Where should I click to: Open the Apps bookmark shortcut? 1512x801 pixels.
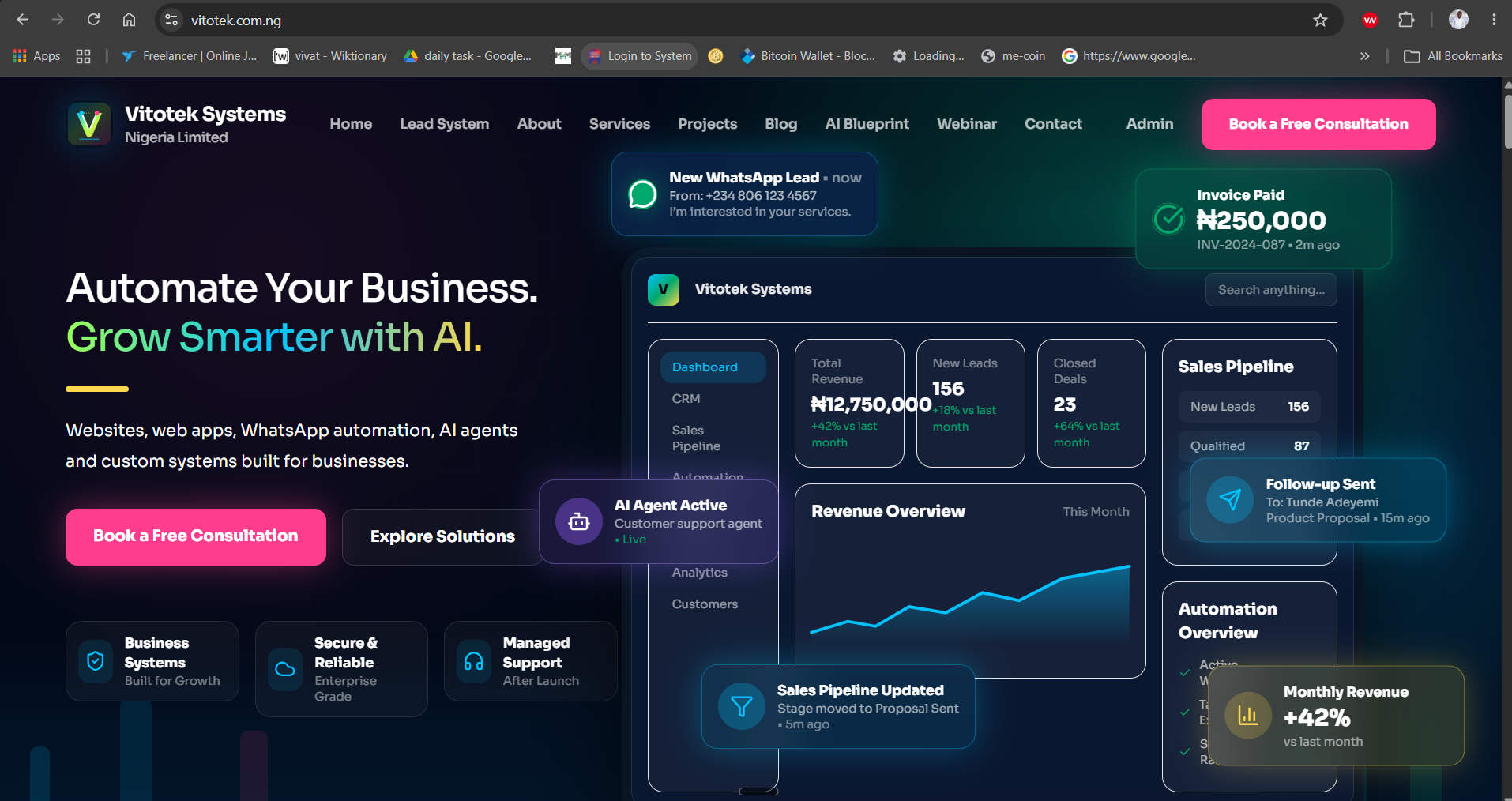coord(37,56)
